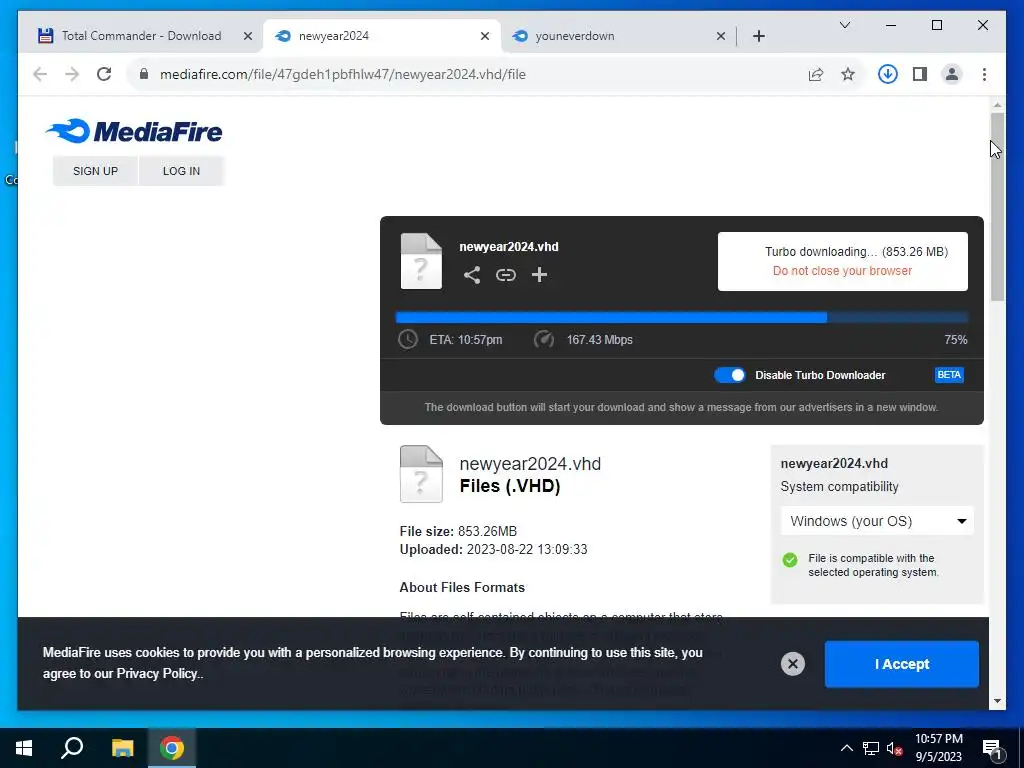
Task: Toggle the Disable Turbo Downloader switch
Action: pyautogui.click(x=729, y=375)
